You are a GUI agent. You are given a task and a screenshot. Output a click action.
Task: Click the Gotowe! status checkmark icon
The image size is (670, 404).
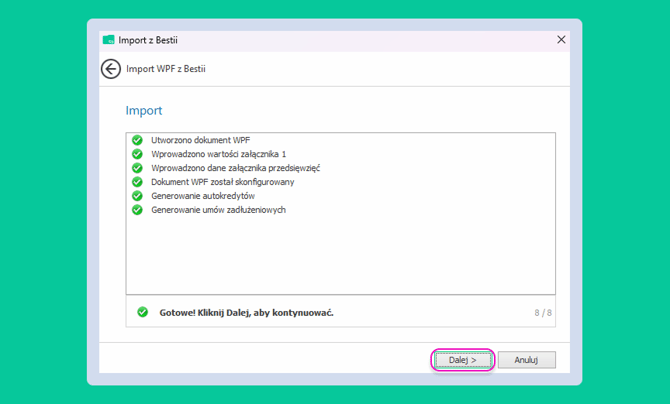pyautogui.click(x=143, y=312)
